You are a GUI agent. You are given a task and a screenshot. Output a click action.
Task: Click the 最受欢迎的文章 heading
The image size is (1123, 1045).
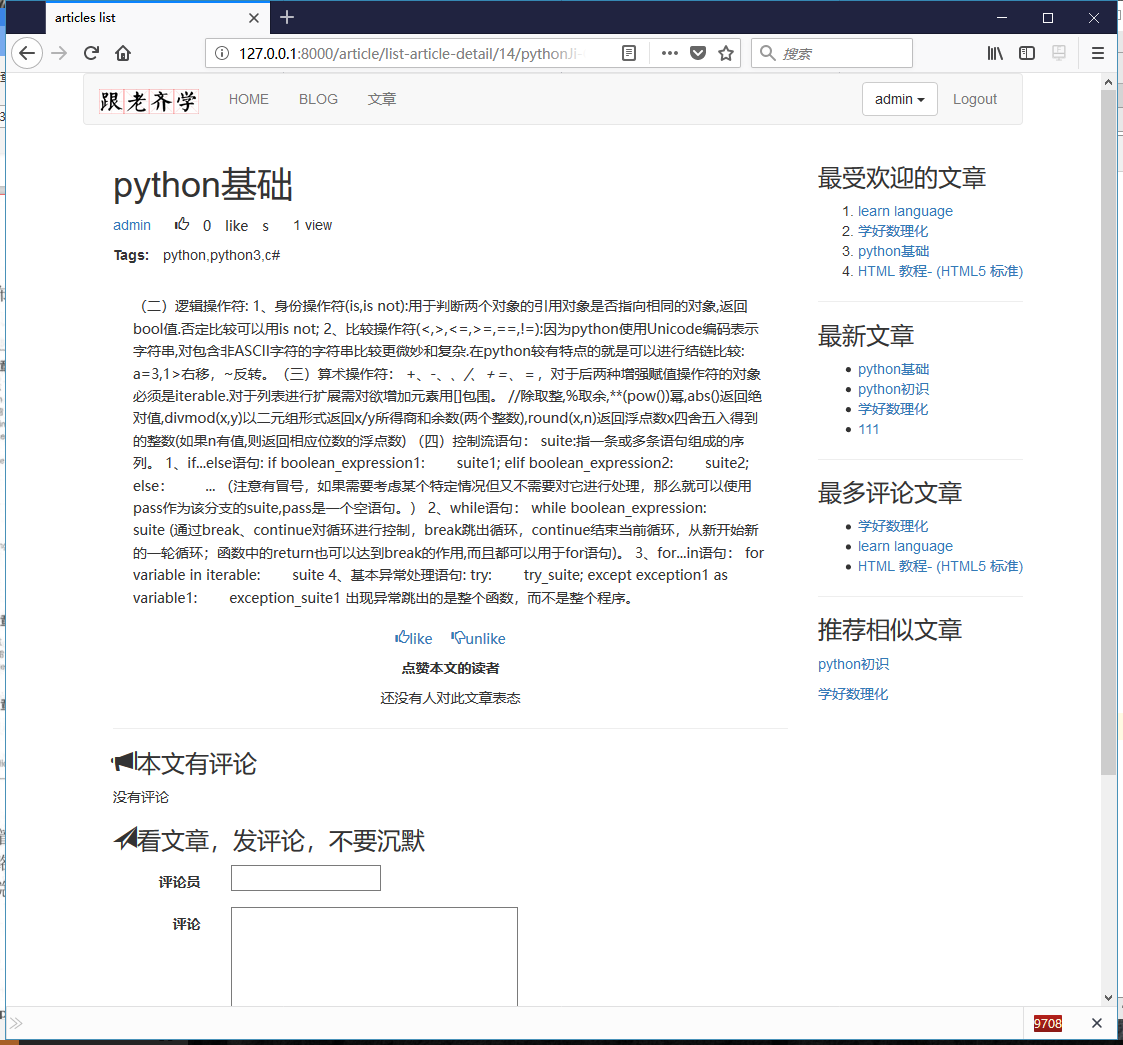902,178
